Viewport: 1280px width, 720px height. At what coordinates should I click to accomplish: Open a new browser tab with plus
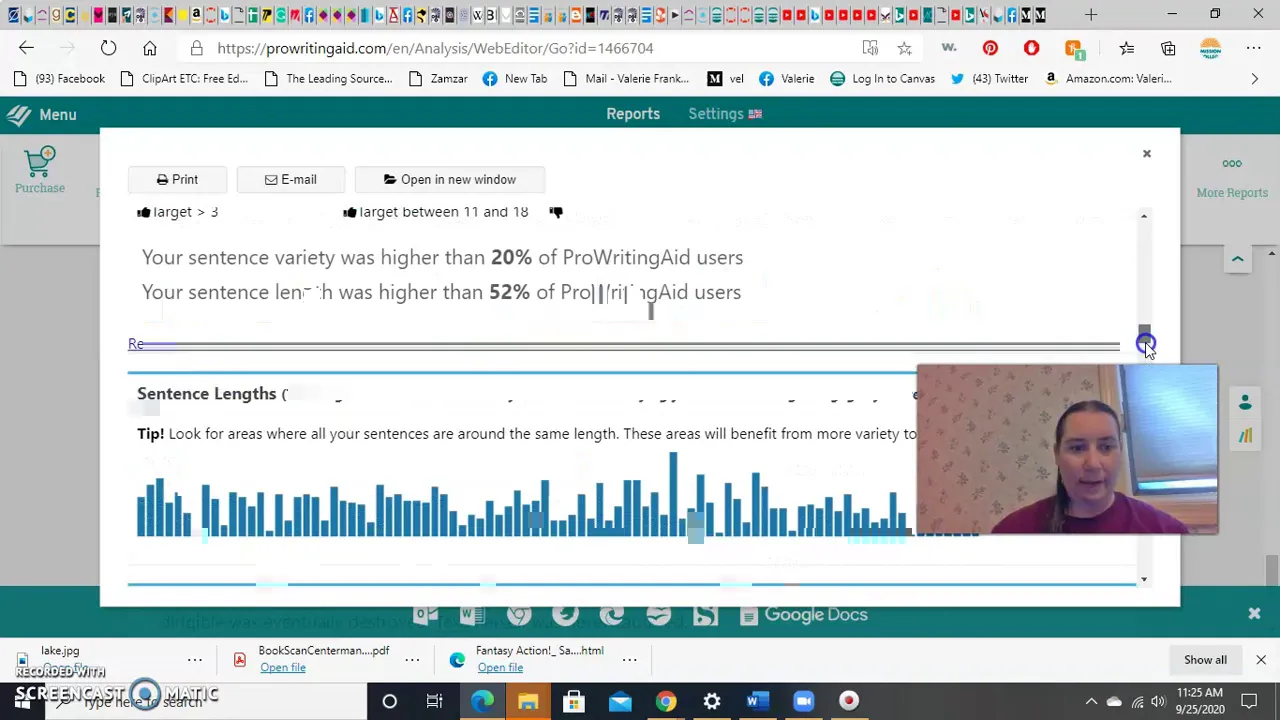tap(1091, 15)
